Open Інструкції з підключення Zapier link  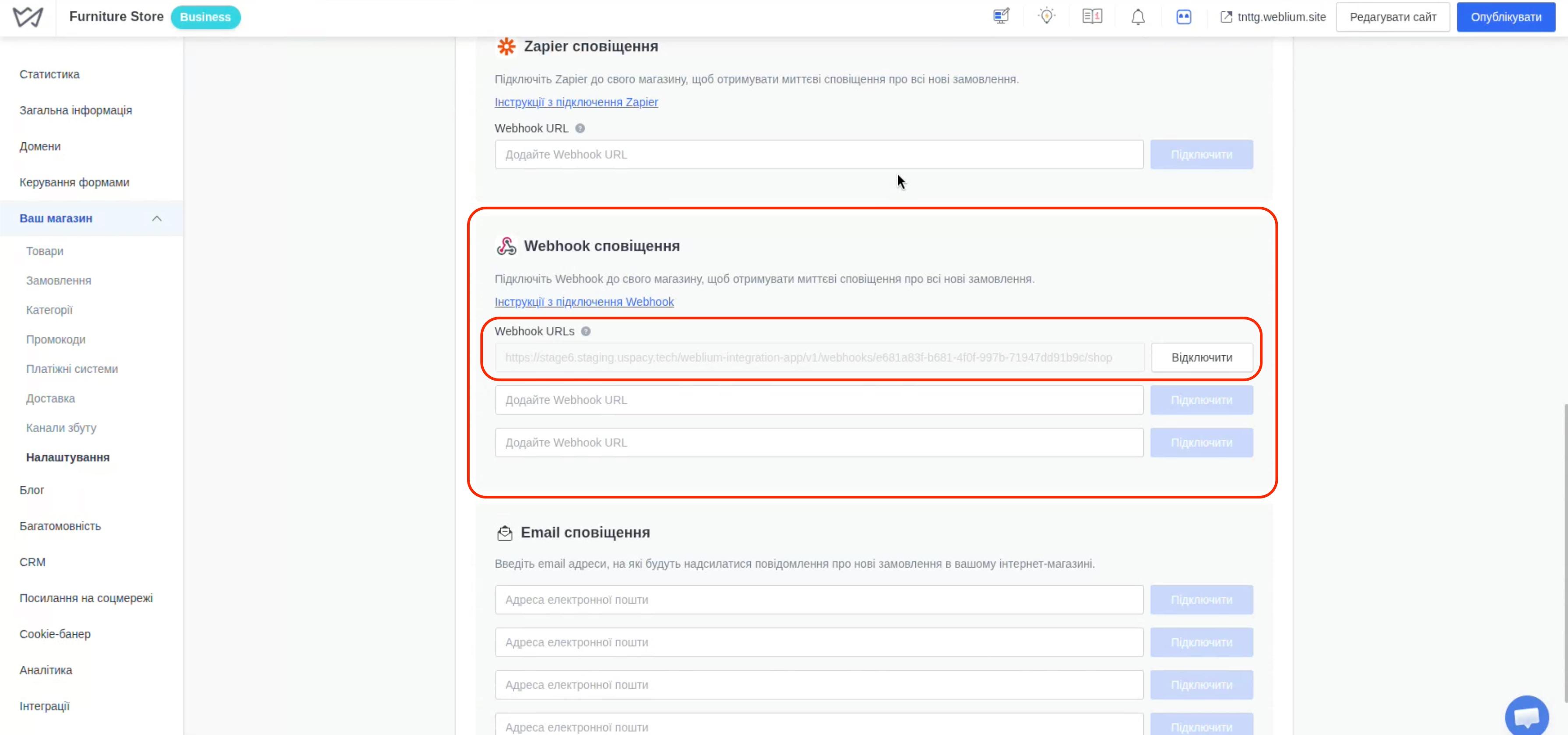point(576,102)
